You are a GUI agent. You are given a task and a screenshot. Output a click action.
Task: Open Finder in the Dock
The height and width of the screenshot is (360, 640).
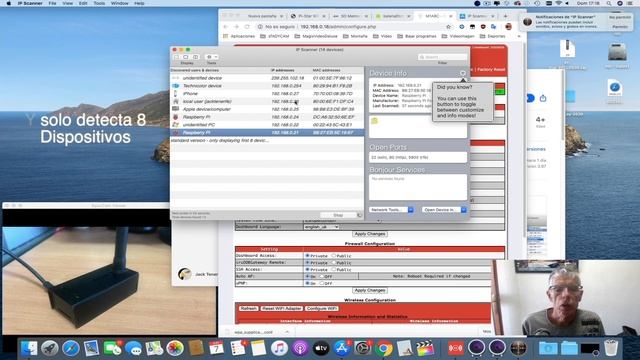coord(29,348)
